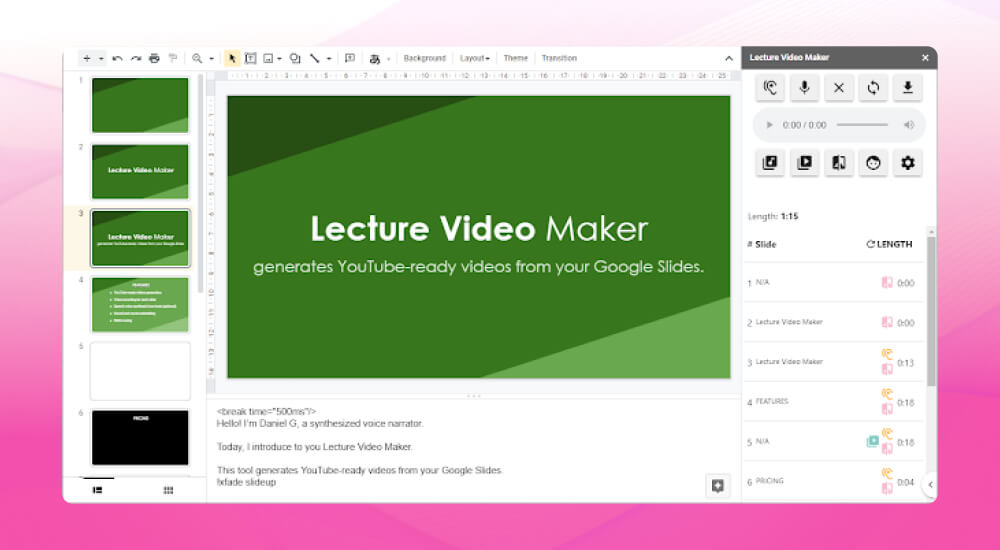Select slide 4 FEATURES thumbnail
Viewport: 1000px width, 550px height.
coord(140,304)
